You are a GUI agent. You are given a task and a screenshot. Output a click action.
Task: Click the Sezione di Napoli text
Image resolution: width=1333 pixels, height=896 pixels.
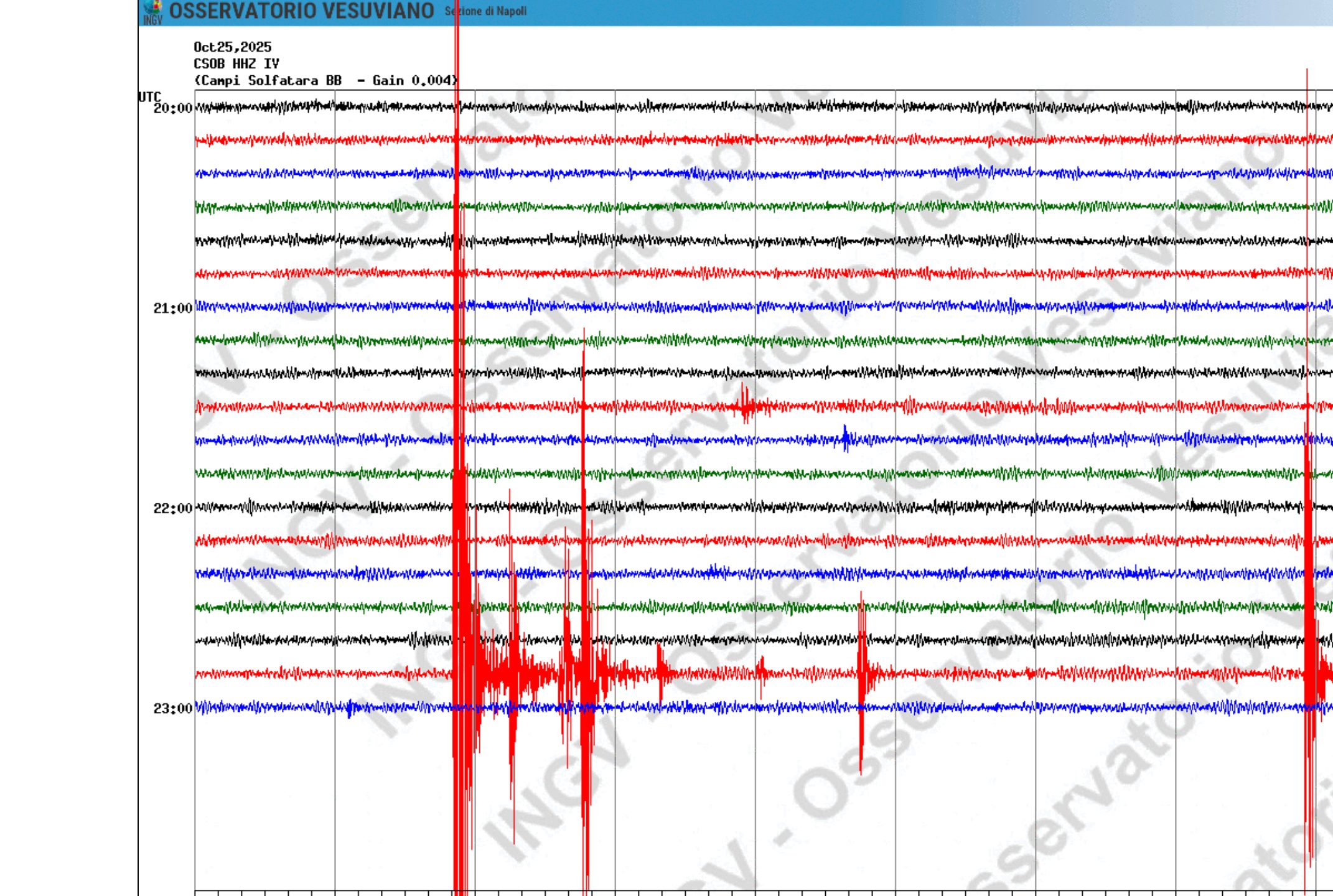pos(485,11)
